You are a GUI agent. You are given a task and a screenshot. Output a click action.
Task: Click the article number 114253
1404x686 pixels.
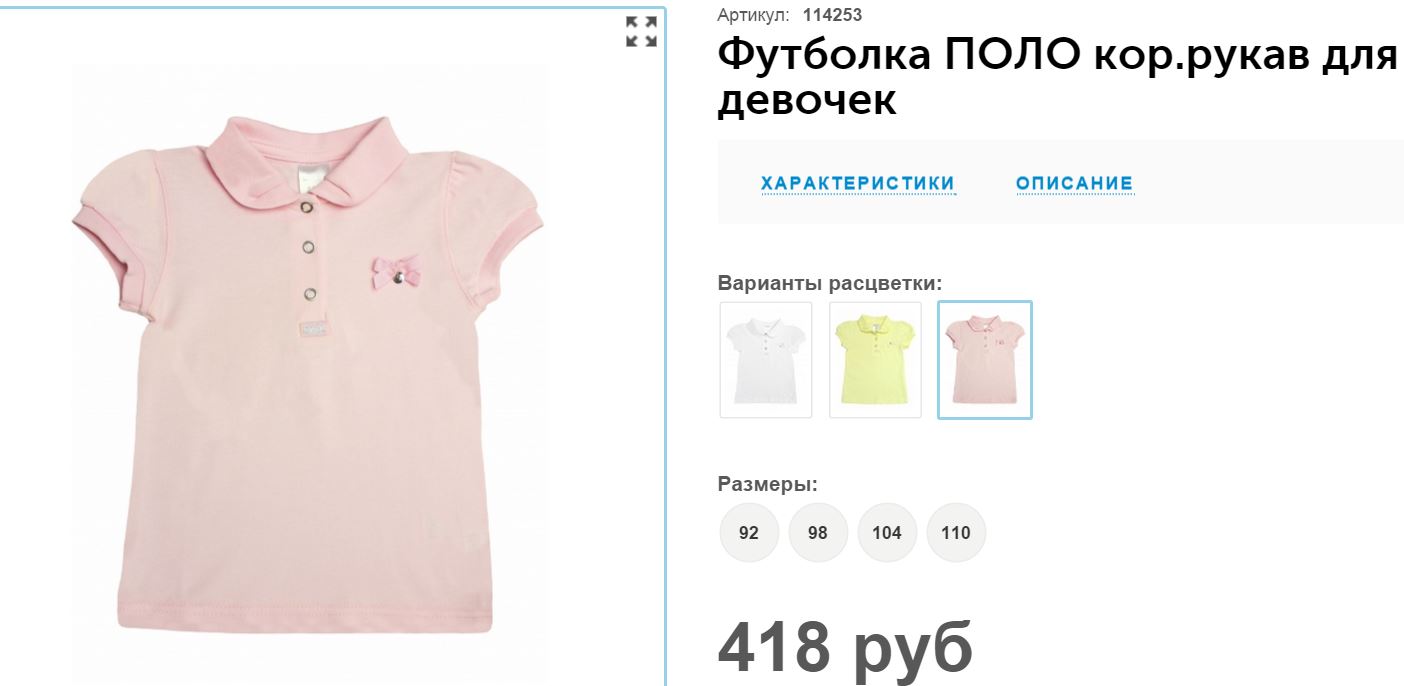832,15
